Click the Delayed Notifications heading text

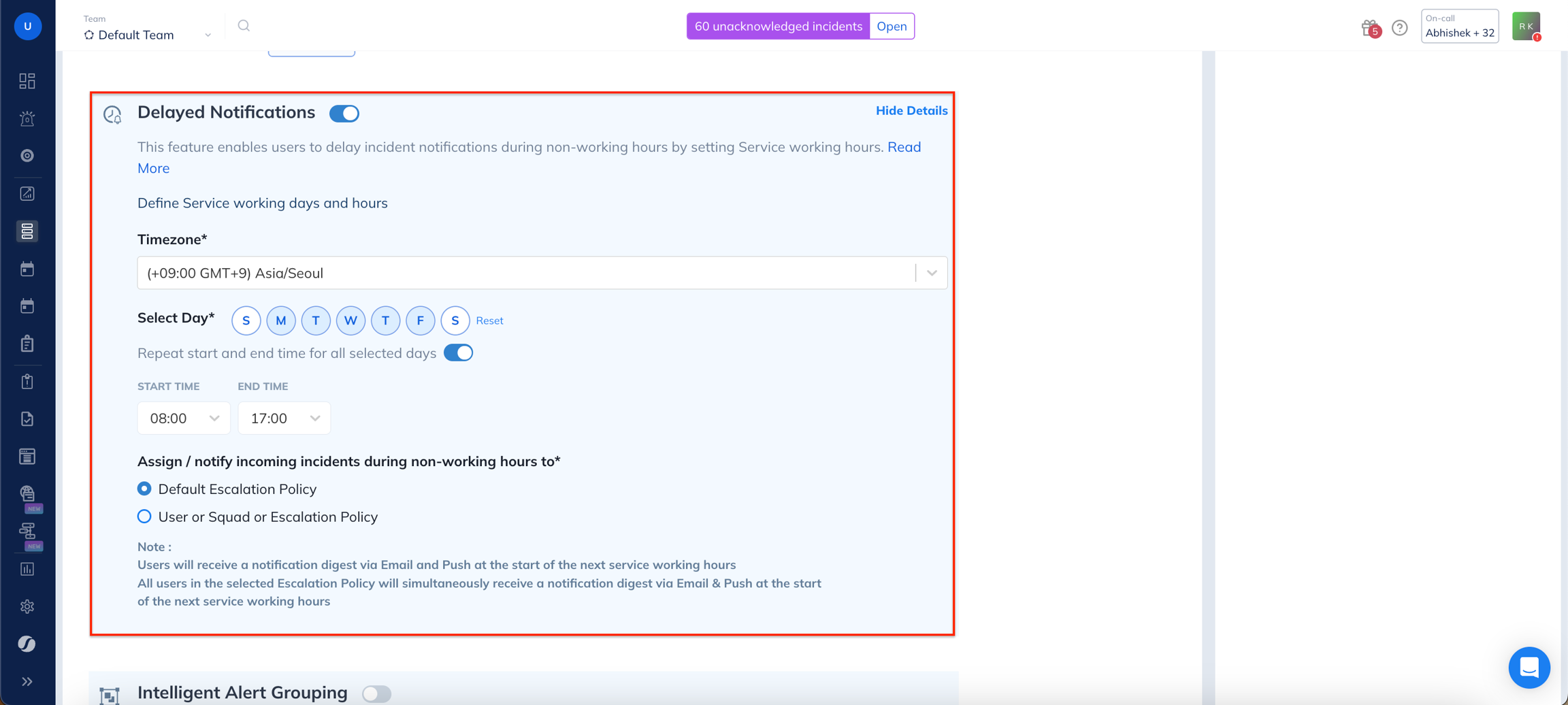[x=226, y=112]
